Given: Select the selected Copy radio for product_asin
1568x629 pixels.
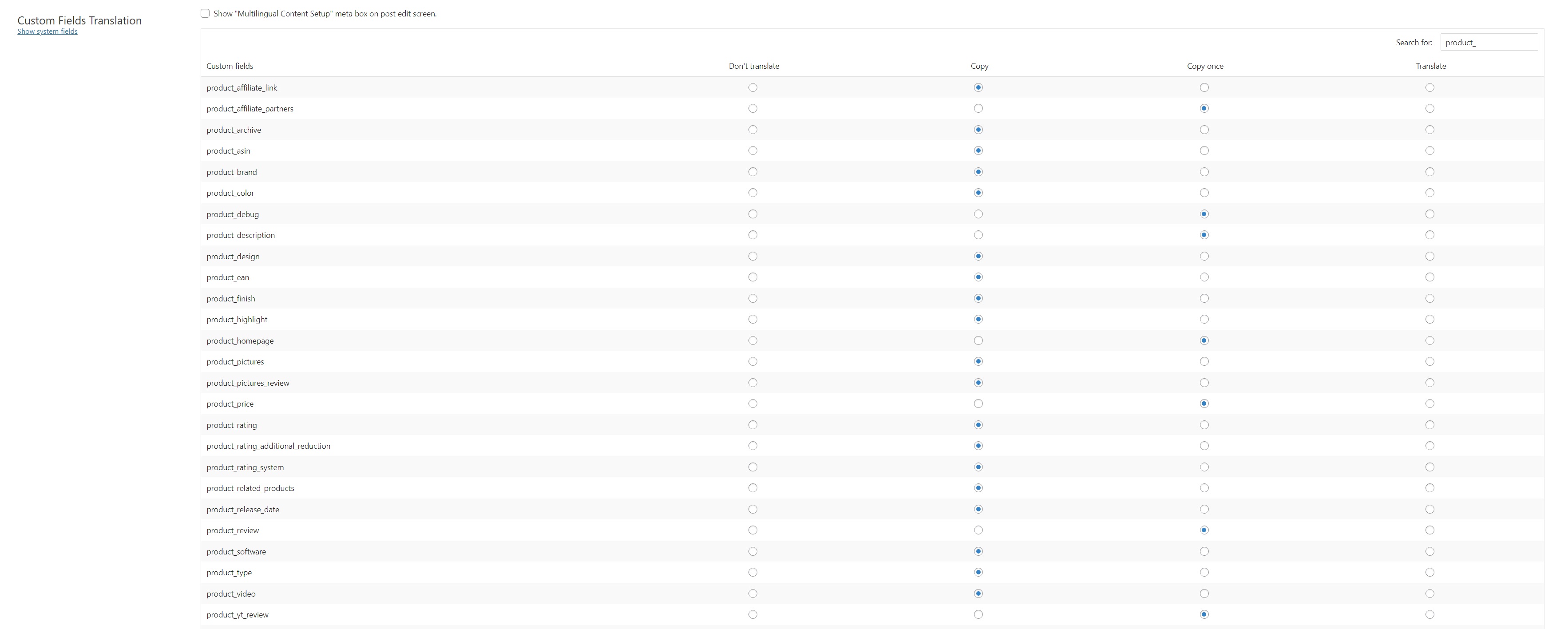Looking at the screenshot, I should pyautogui.click(x=978, y=150).
